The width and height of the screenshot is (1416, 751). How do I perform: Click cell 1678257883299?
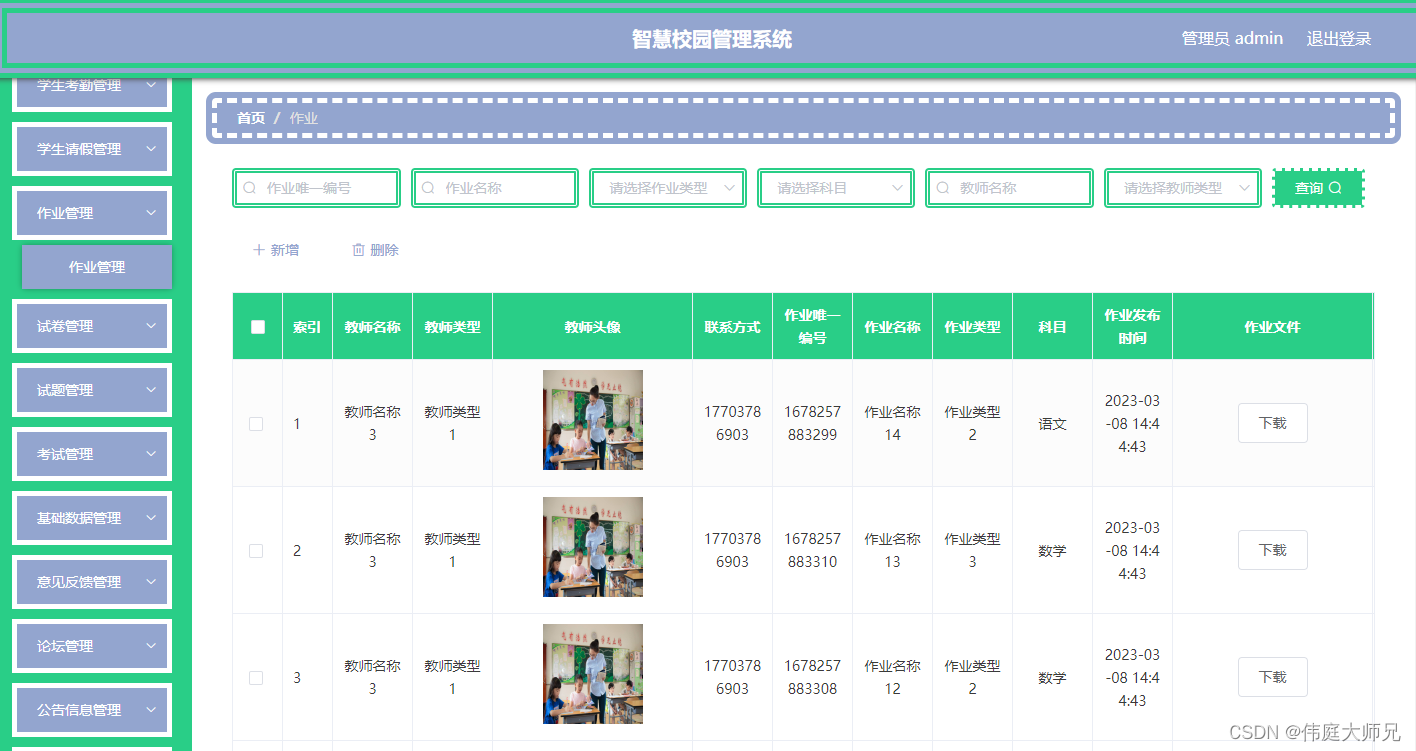pyautogui.click(x=812, y=423)
